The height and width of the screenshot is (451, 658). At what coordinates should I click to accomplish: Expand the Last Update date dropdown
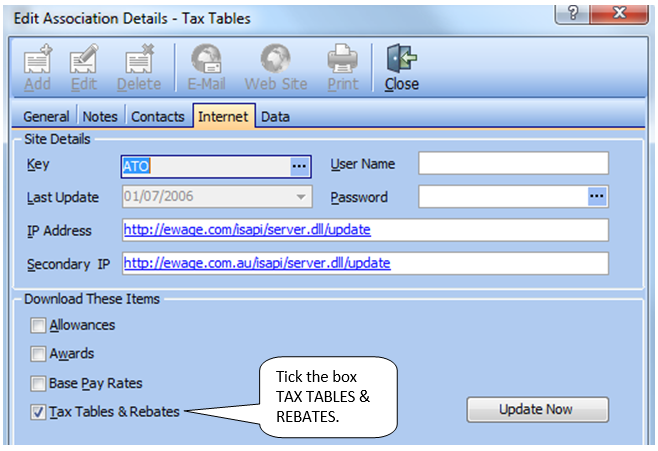click(301, 196)
